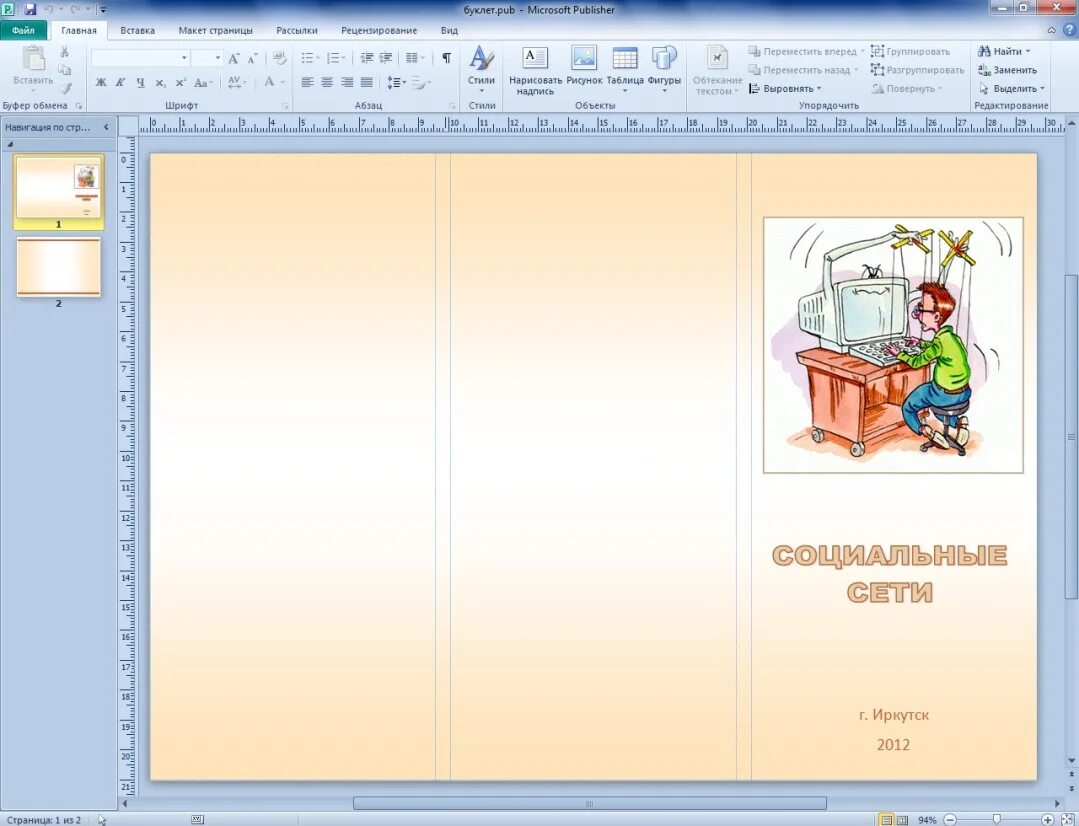Save the publication from the Quick Access toolbar
Image resolution: width=1079 pixels, height=826 pixels.
point(30,10)
